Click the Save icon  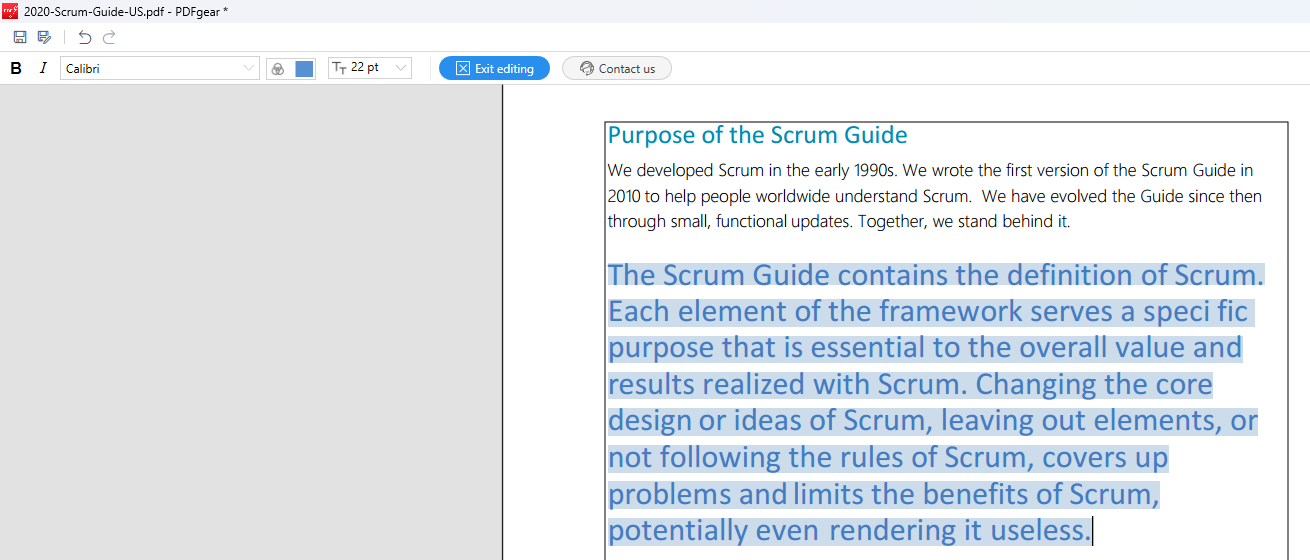pyautogui.click(x=20, y=37)
